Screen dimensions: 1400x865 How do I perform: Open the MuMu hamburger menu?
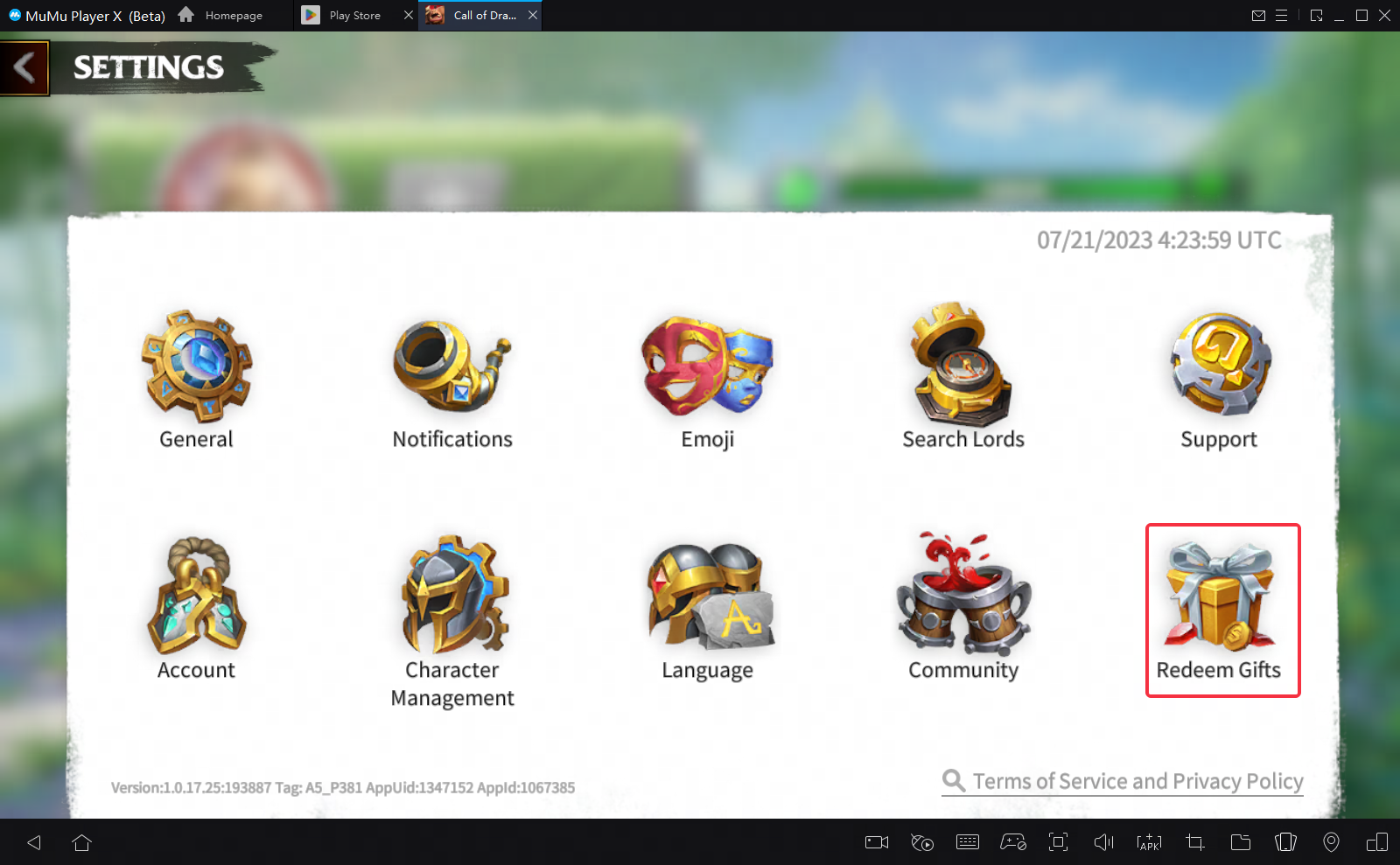1281,15
